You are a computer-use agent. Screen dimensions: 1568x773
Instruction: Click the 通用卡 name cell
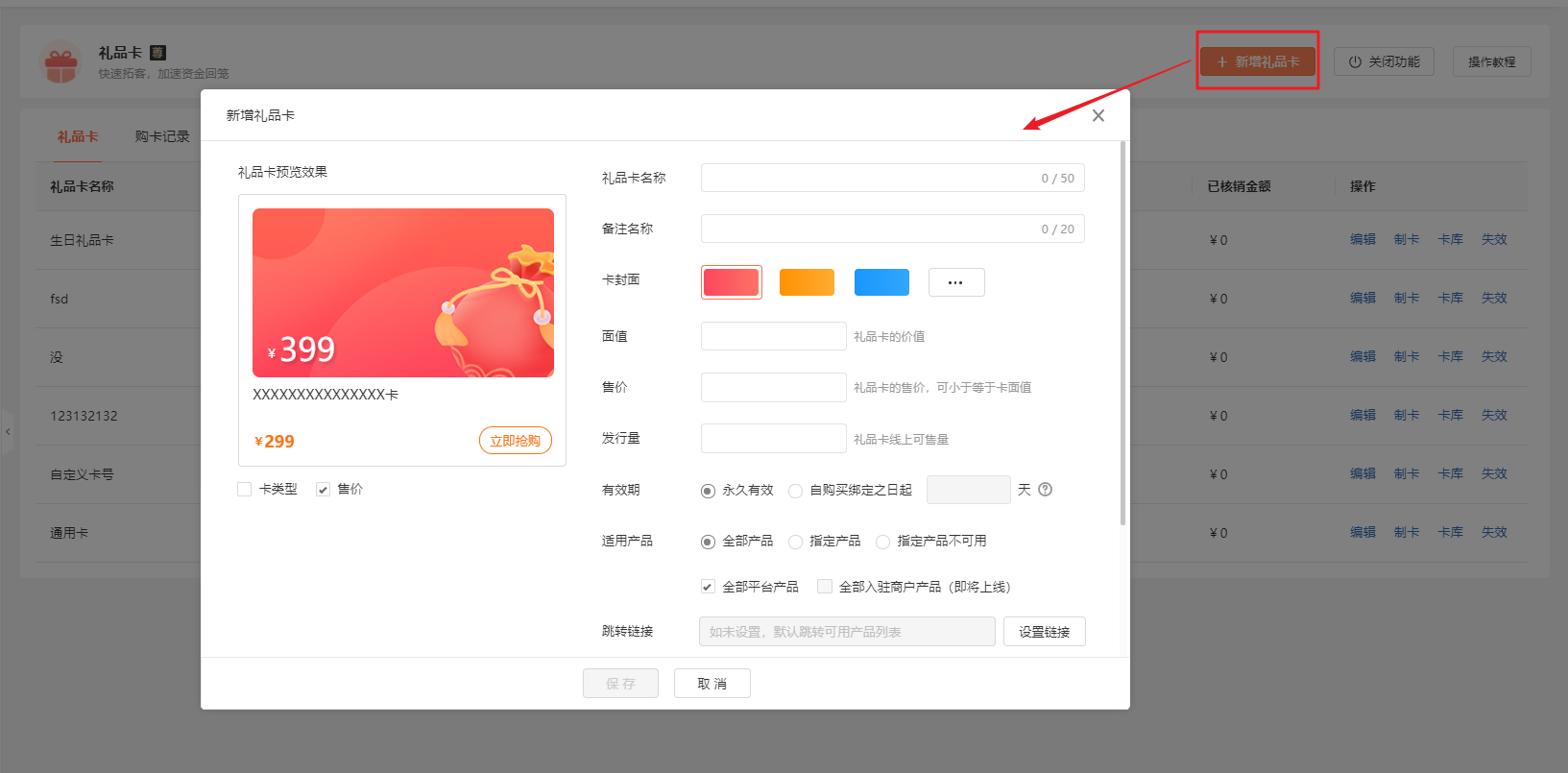[x=69, y=533]
